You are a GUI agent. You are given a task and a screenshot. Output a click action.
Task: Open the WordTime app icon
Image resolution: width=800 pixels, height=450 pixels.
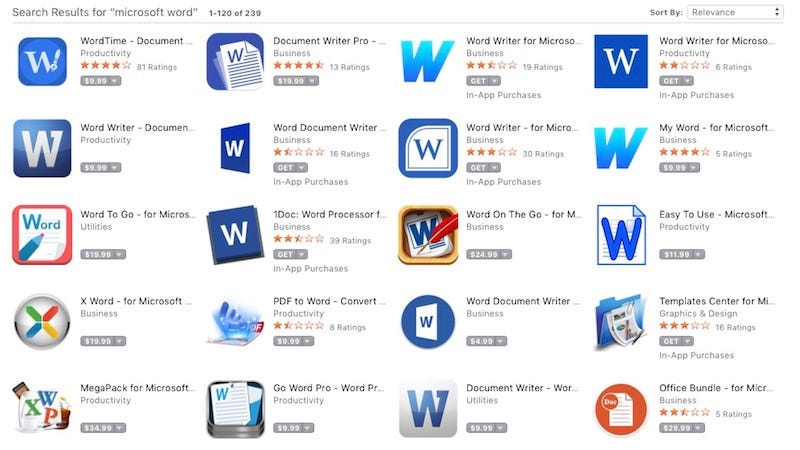[42, 61]
